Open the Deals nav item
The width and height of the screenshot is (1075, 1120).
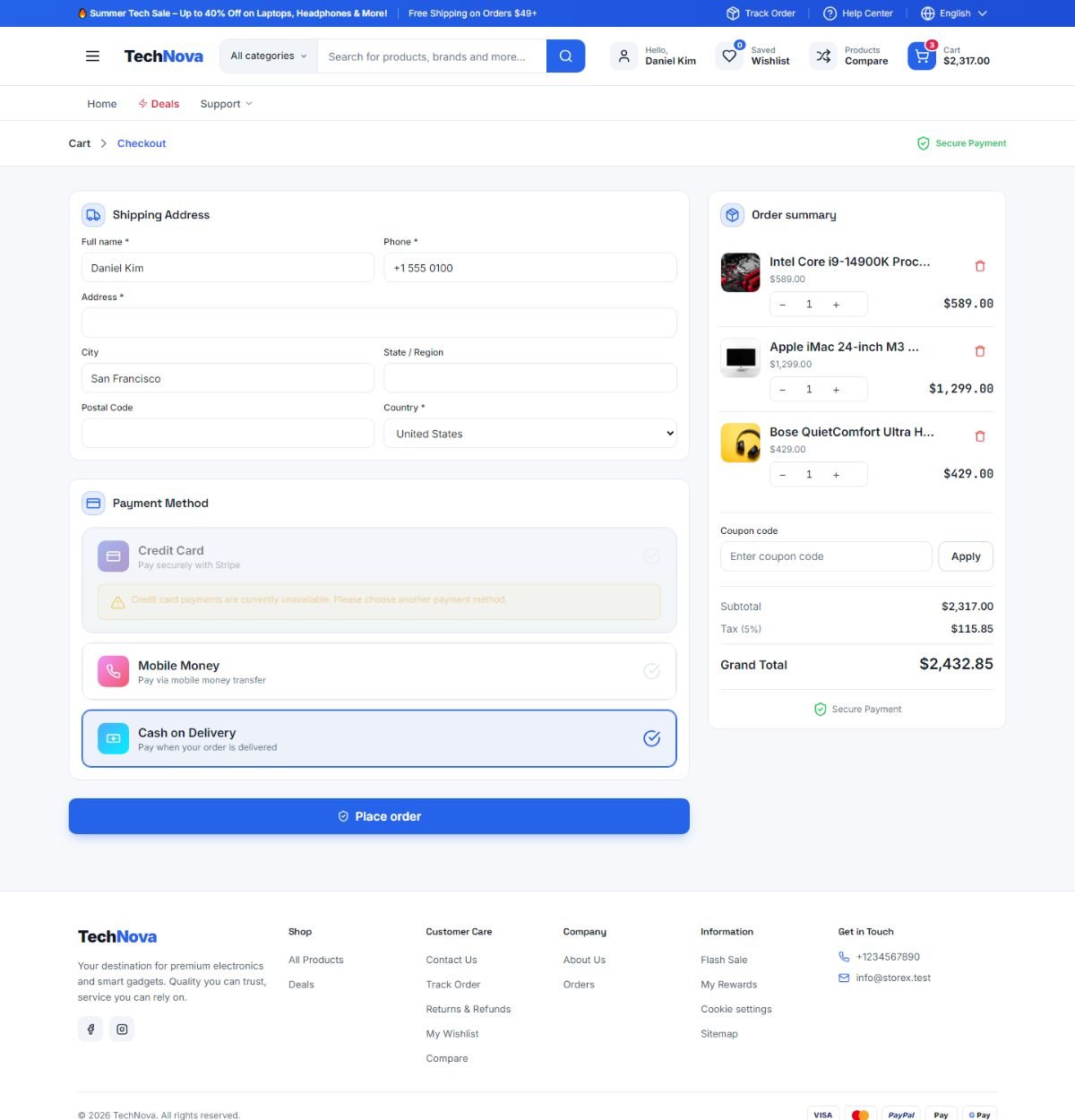(x=159, y=104)
